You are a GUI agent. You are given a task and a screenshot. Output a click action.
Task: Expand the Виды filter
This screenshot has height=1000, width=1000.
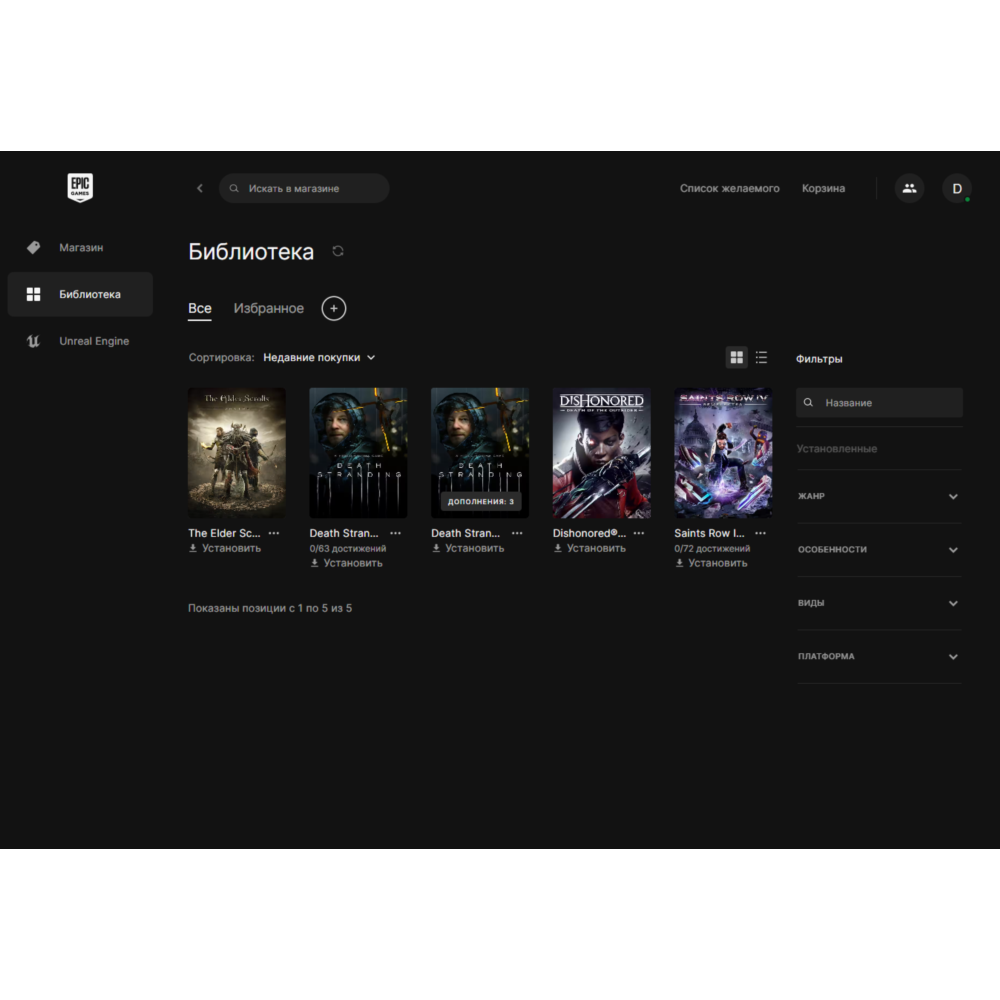coord(879,603)
